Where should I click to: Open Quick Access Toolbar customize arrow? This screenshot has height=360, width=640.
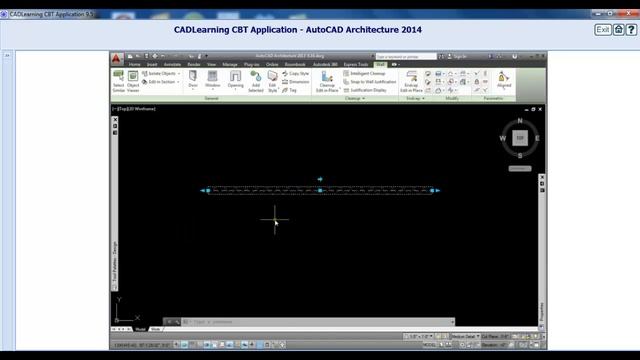[207, 56]
